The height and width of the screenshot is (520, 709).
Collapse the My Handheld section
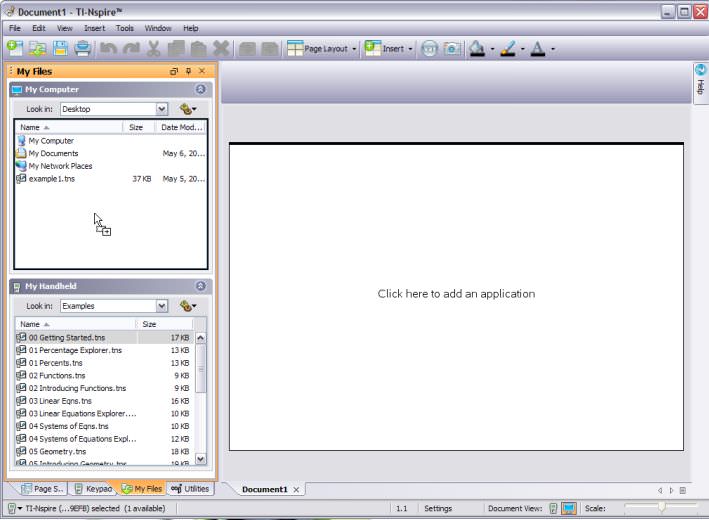[x=200, y=286]
